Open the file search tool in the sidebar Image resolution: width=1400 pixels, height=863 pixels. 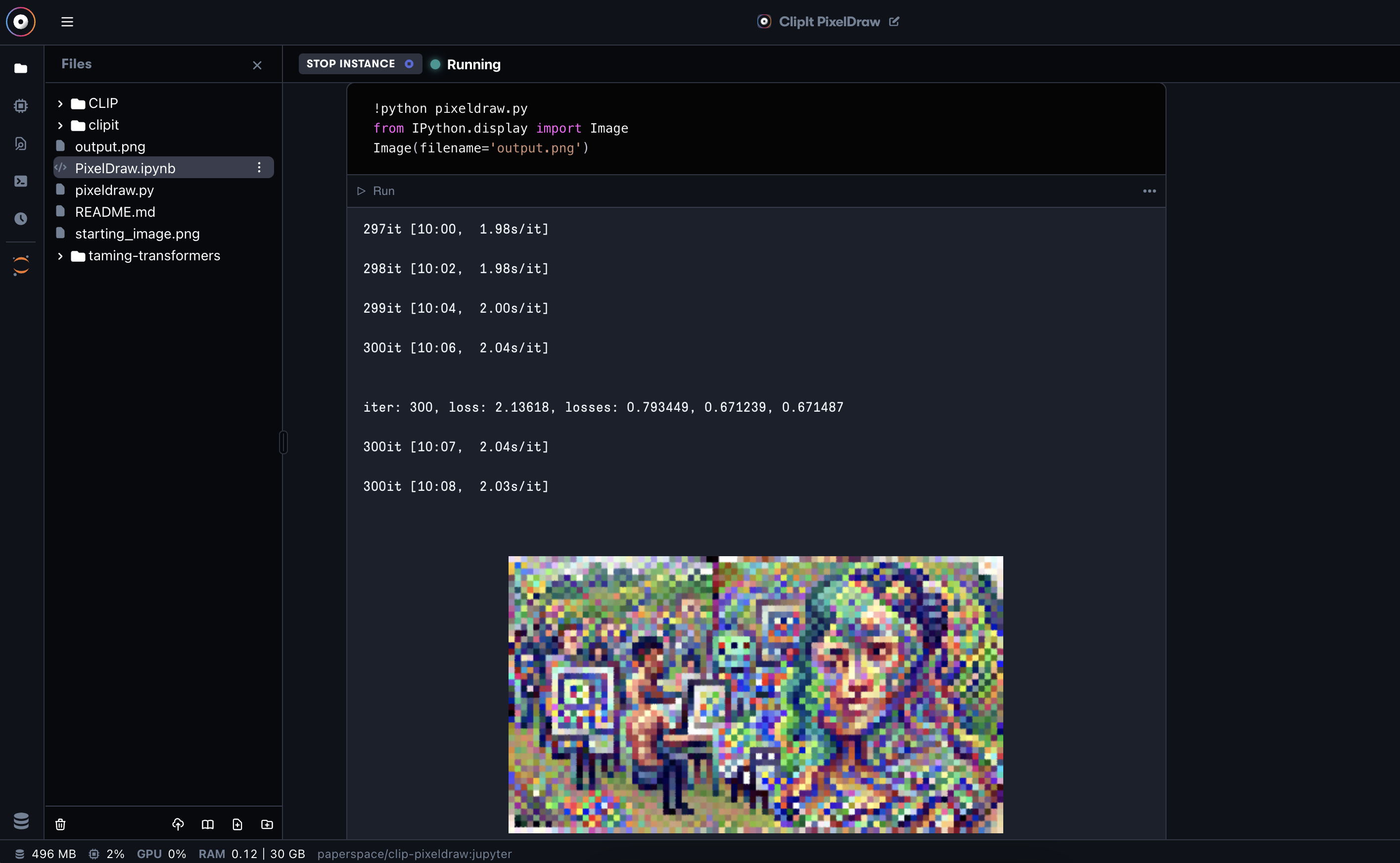(x=21, y=144)
